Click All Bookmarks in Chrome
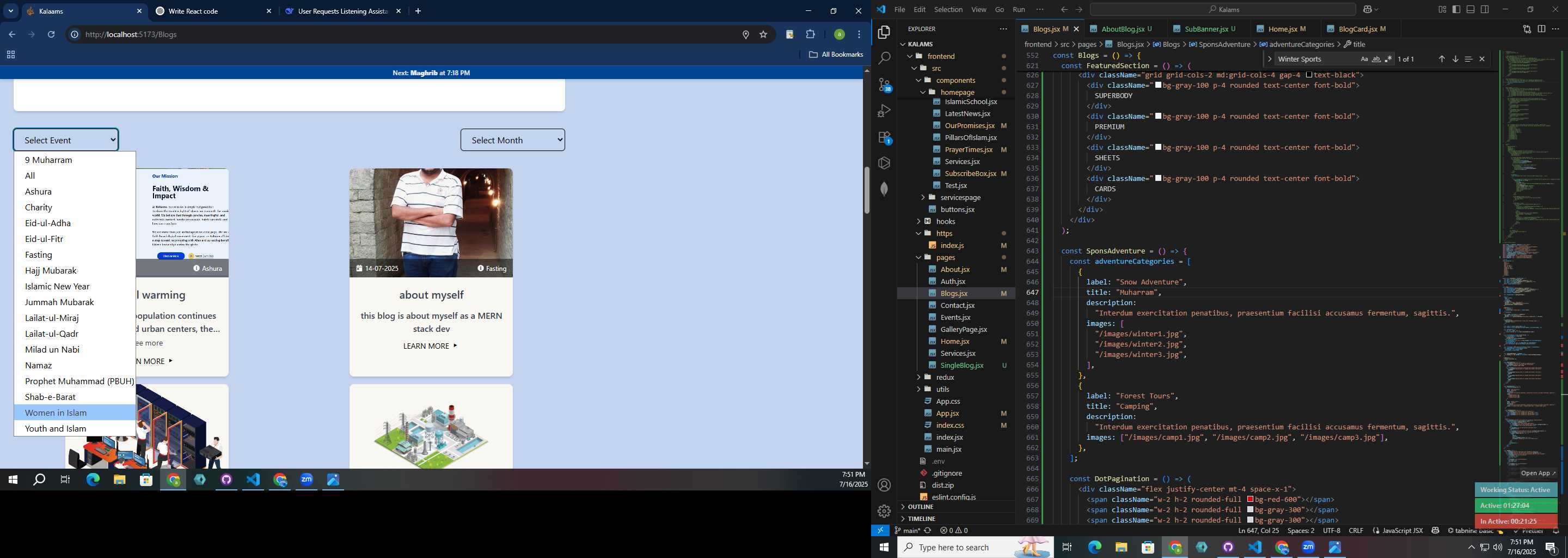 (x=836, y=55)
